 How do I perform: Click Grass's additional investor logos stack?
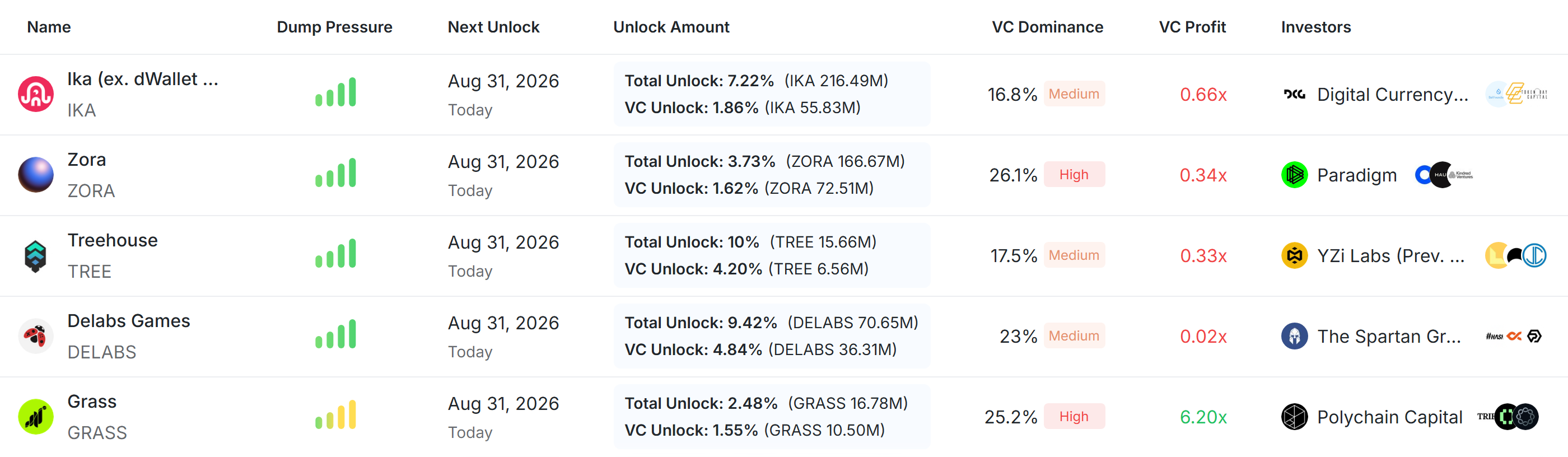coord(1508,417)
